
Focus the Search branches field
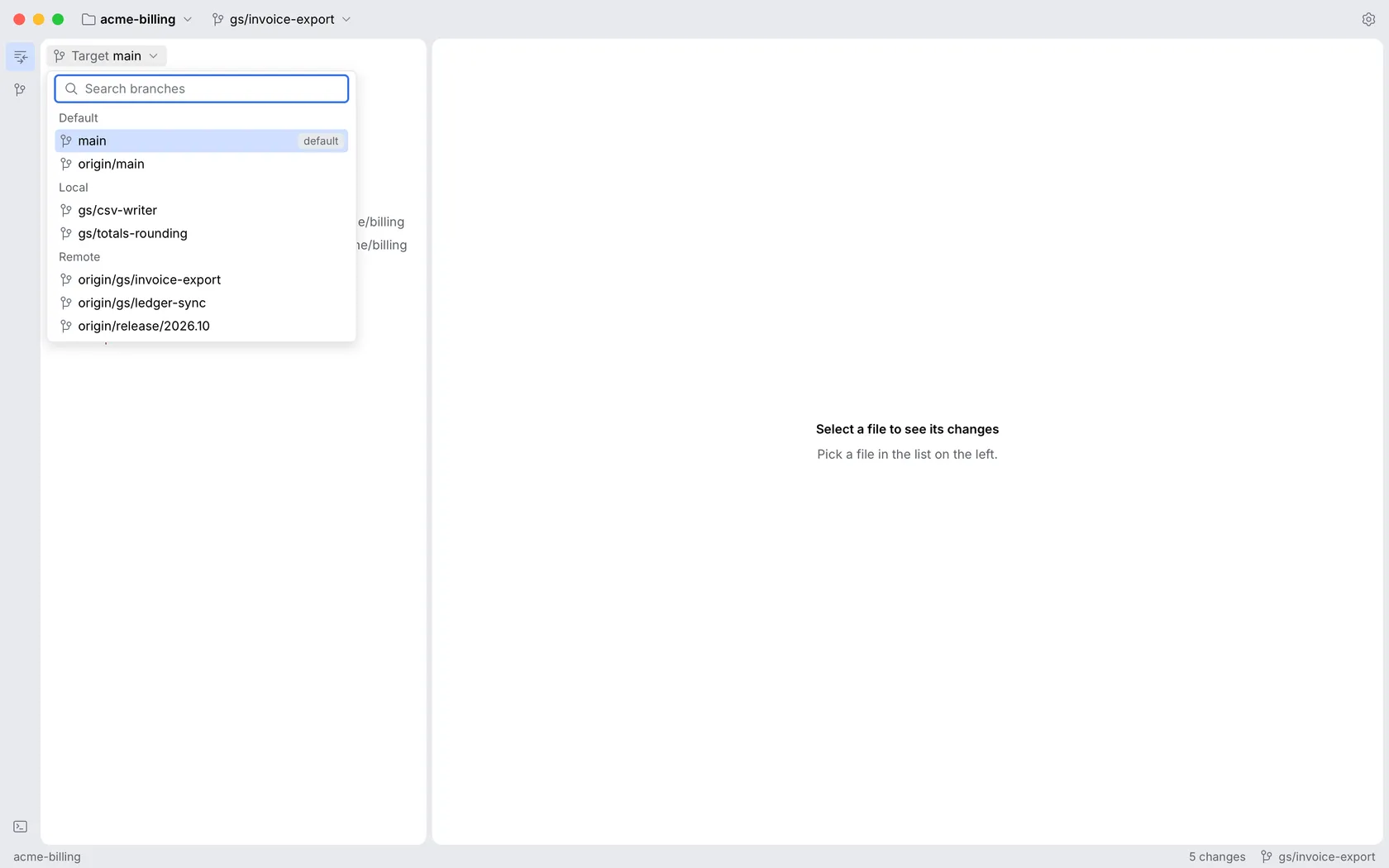click(202, 88)
